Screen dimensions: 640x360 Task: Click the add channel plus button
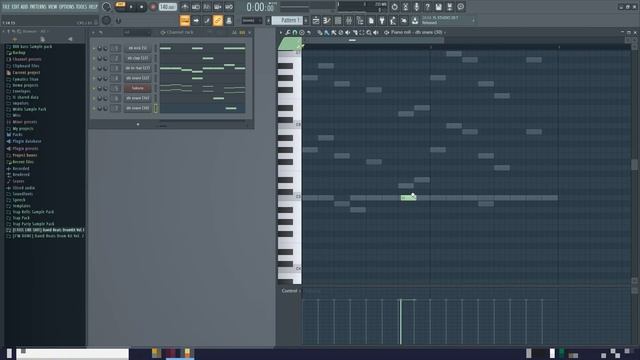tap(138, 124)
